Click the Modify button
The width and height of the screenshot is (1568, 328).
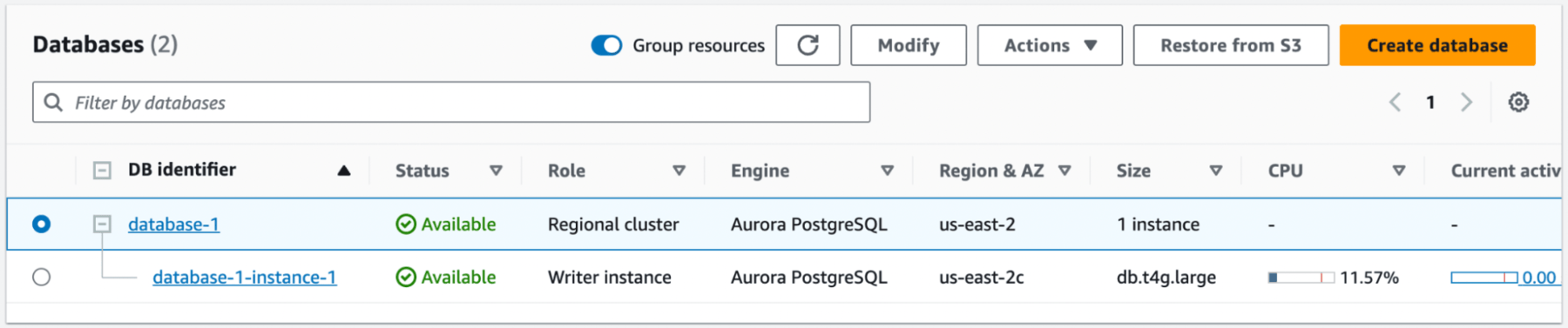point(909,45)
